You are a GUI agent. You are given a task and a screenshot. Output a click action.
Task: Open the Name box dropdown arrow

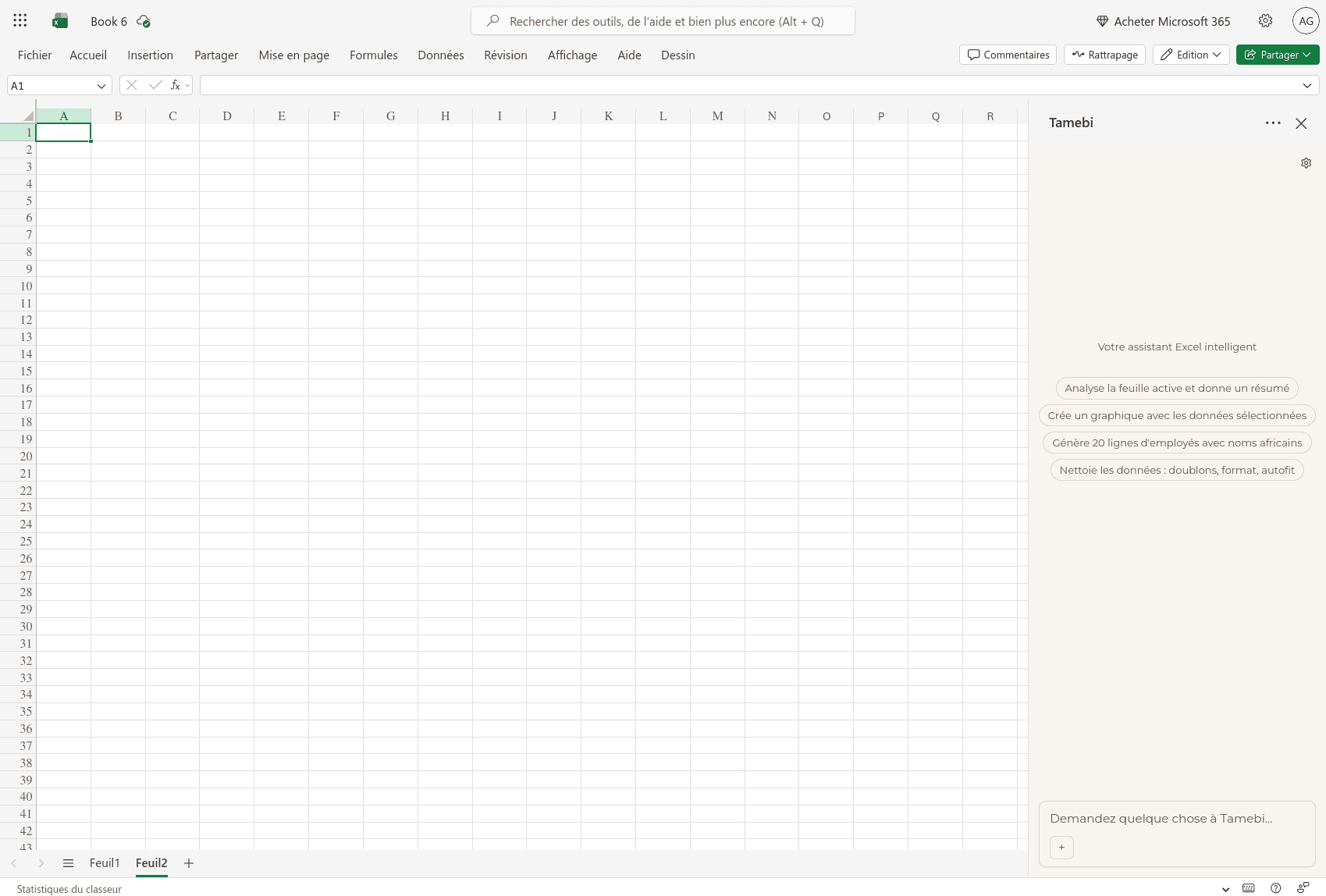[x=101, y=85]
